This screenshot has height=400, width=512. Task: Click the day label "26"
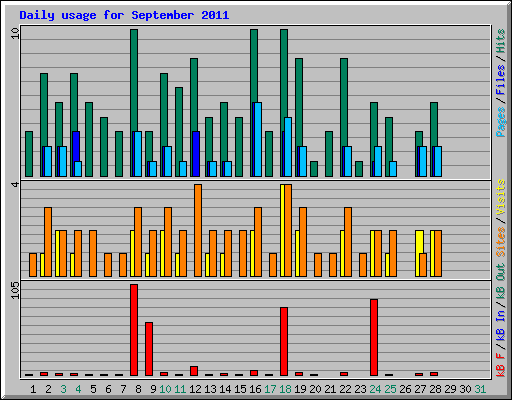click(x=405, y=389)
